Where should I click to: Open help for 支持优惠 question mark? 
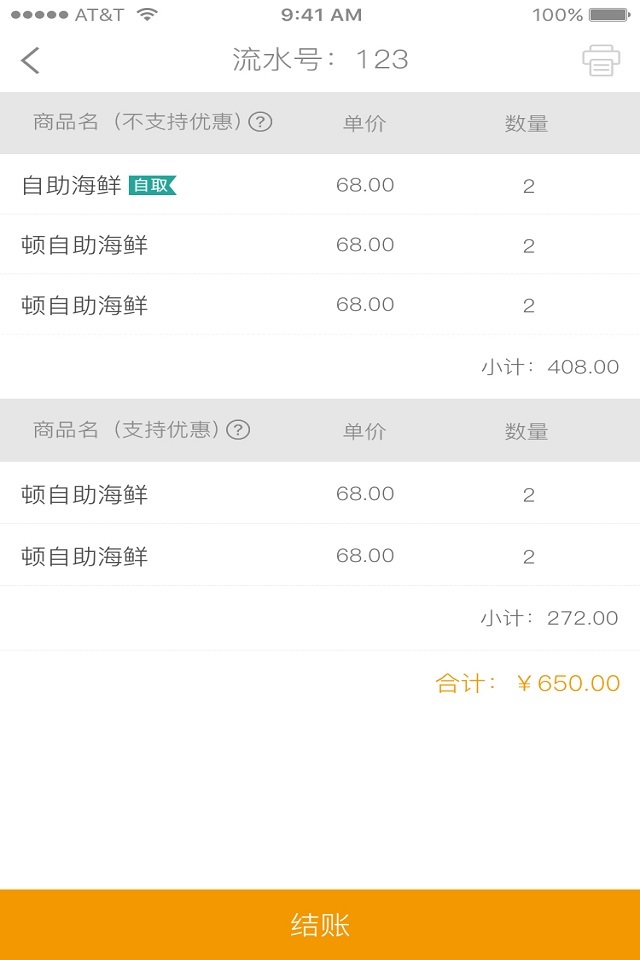click(238, 430)
